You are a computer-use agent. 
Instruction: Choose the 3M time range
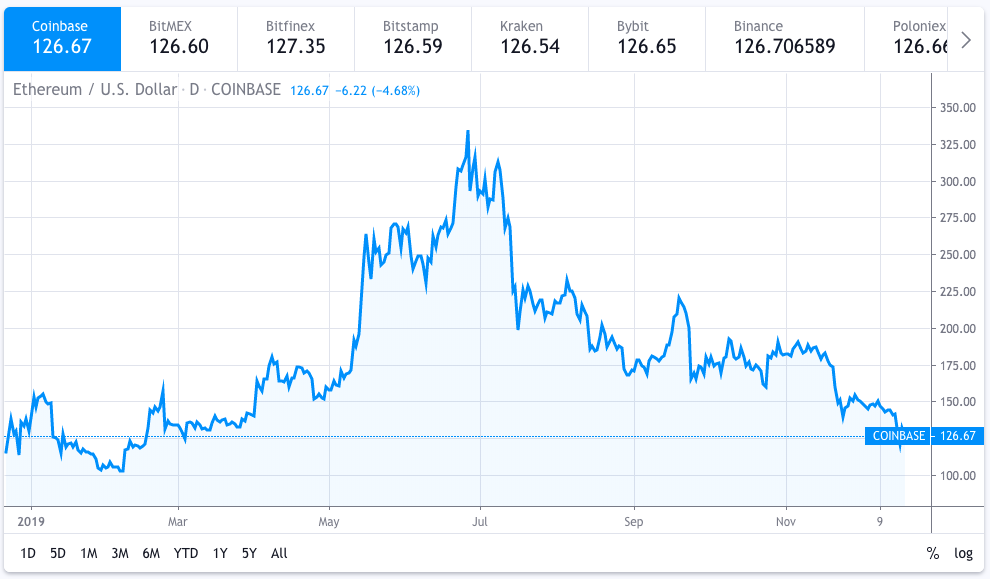[120, 553]
